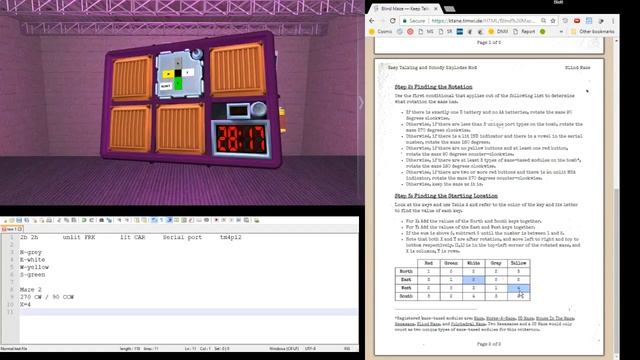Click the white east key on the module
Image resolution: width=640 pixels, height=360 pixels.
point(188,73)
